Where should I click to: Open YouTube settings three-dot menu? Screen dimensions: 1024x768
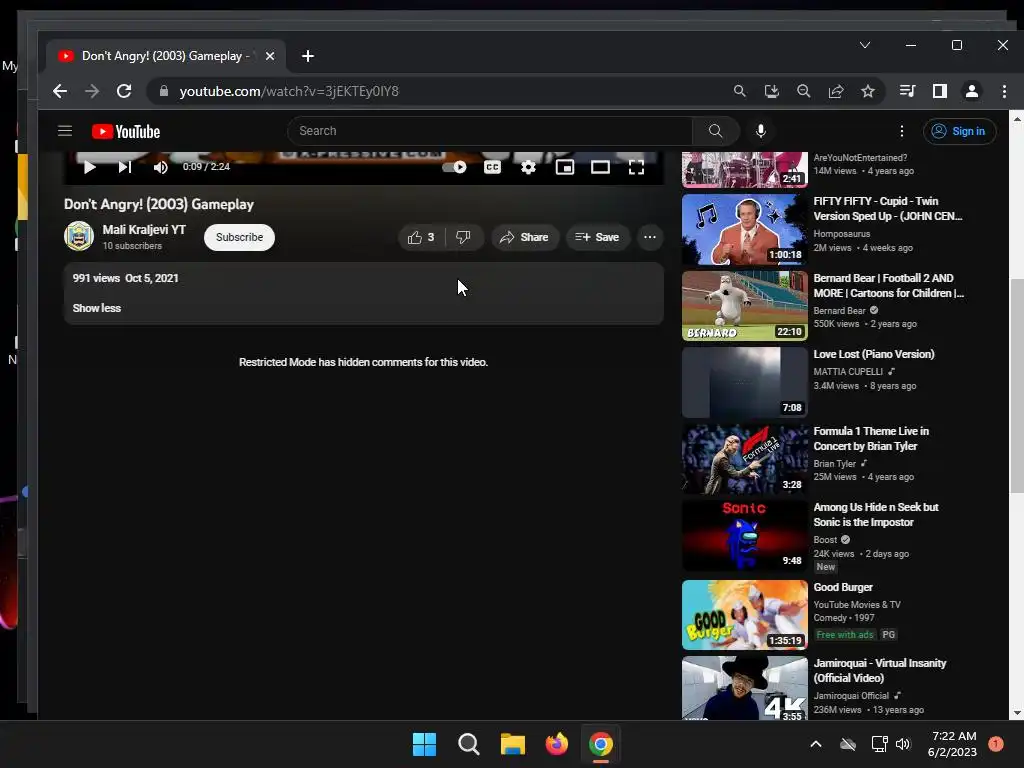[x=902, y=131]
